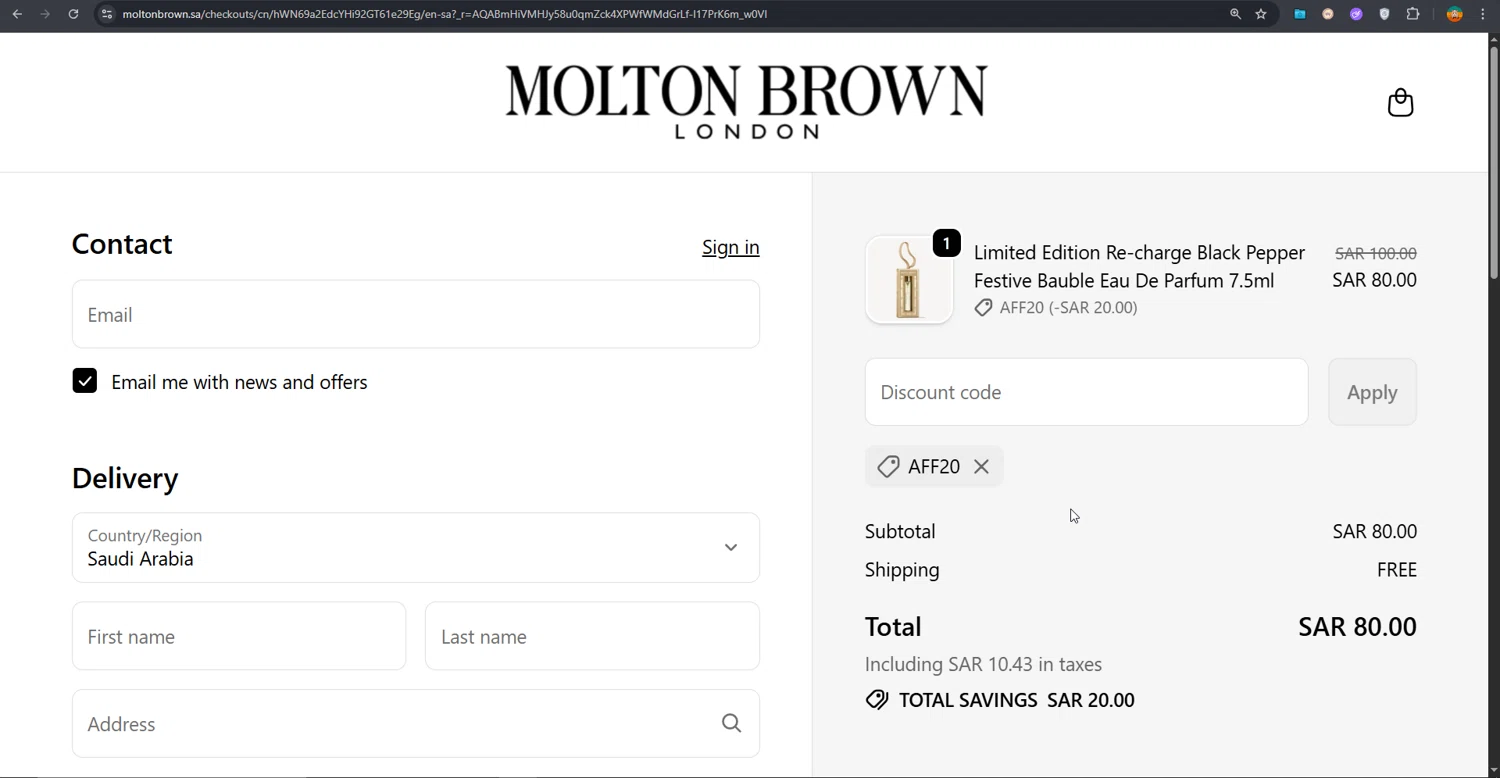This screenshot has height=778, width=1500.
Task: Open the browser profile avatar menu
Action: tap(1455, 14)
